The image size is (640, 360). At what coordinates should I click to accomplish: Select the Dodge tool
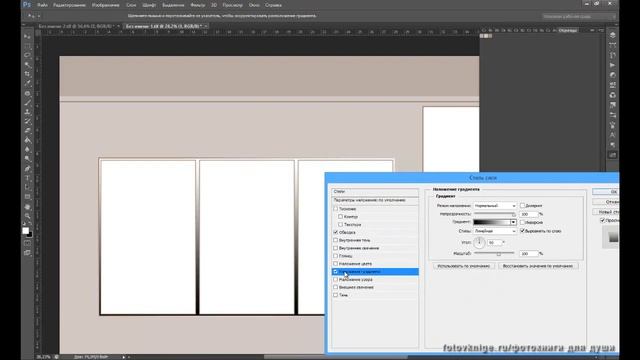[x=27, y=159]
